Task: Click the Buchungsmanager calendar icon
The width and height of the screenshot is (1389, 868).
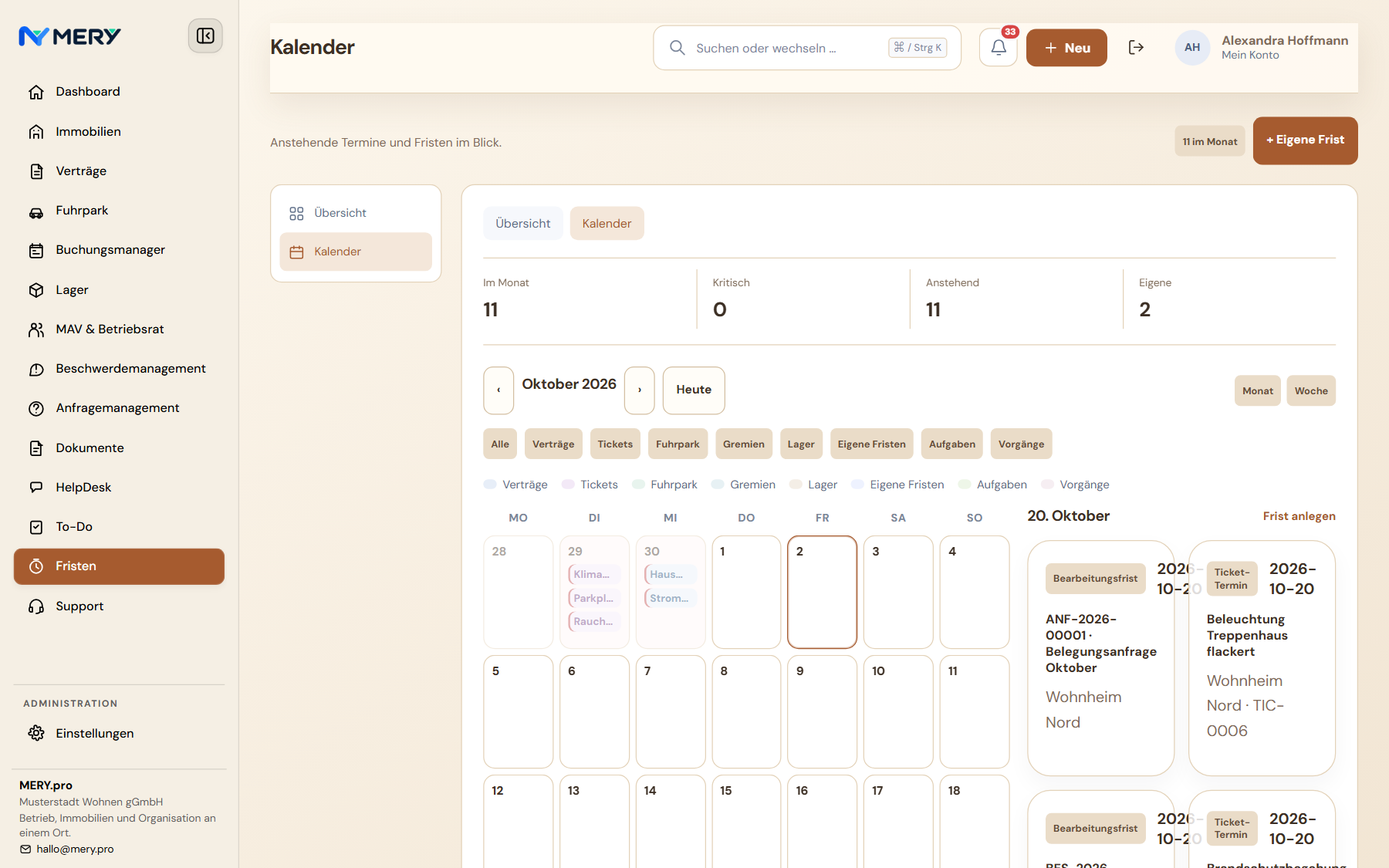Action: 36,251
